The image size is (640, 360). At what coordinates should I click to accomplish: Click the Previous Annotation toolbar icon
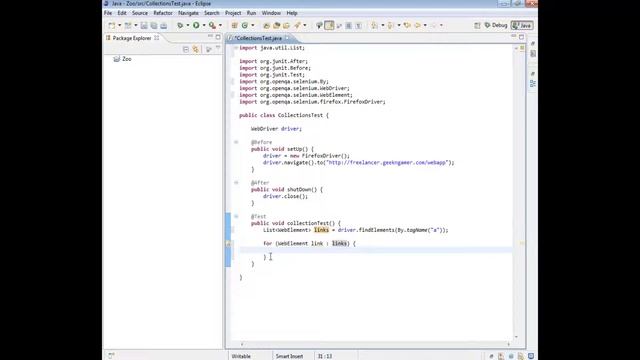pyautogui.click(x=391, y=25)
